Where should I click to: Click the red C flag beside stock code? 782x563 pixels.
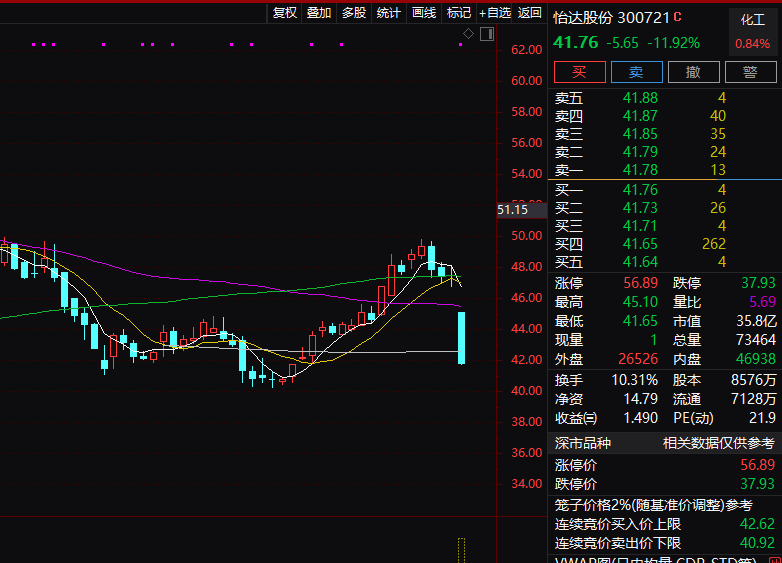[x=677, y=17]
